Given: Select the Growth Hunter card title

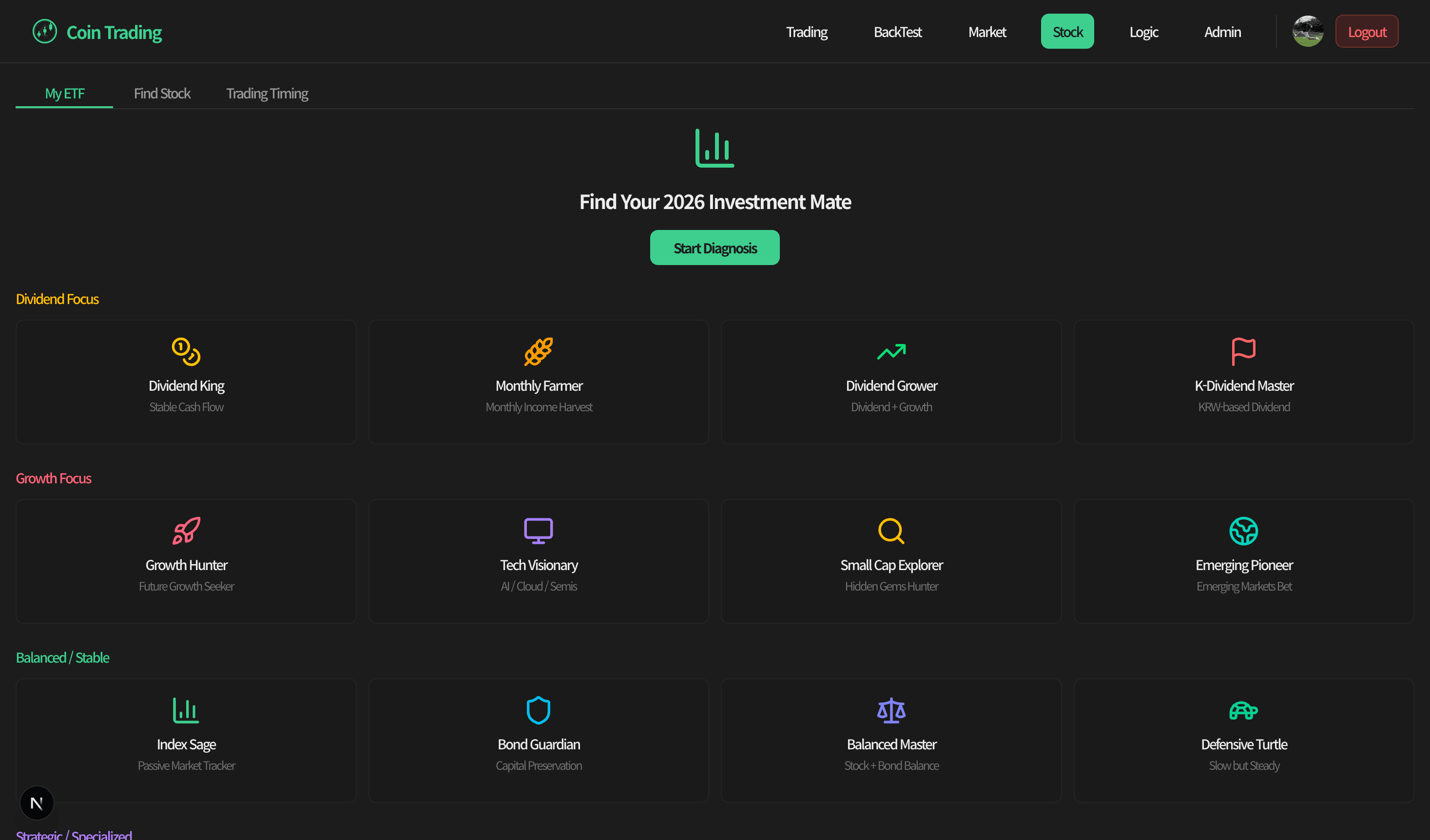Looking at the screenshot, I should click(186, 565).
